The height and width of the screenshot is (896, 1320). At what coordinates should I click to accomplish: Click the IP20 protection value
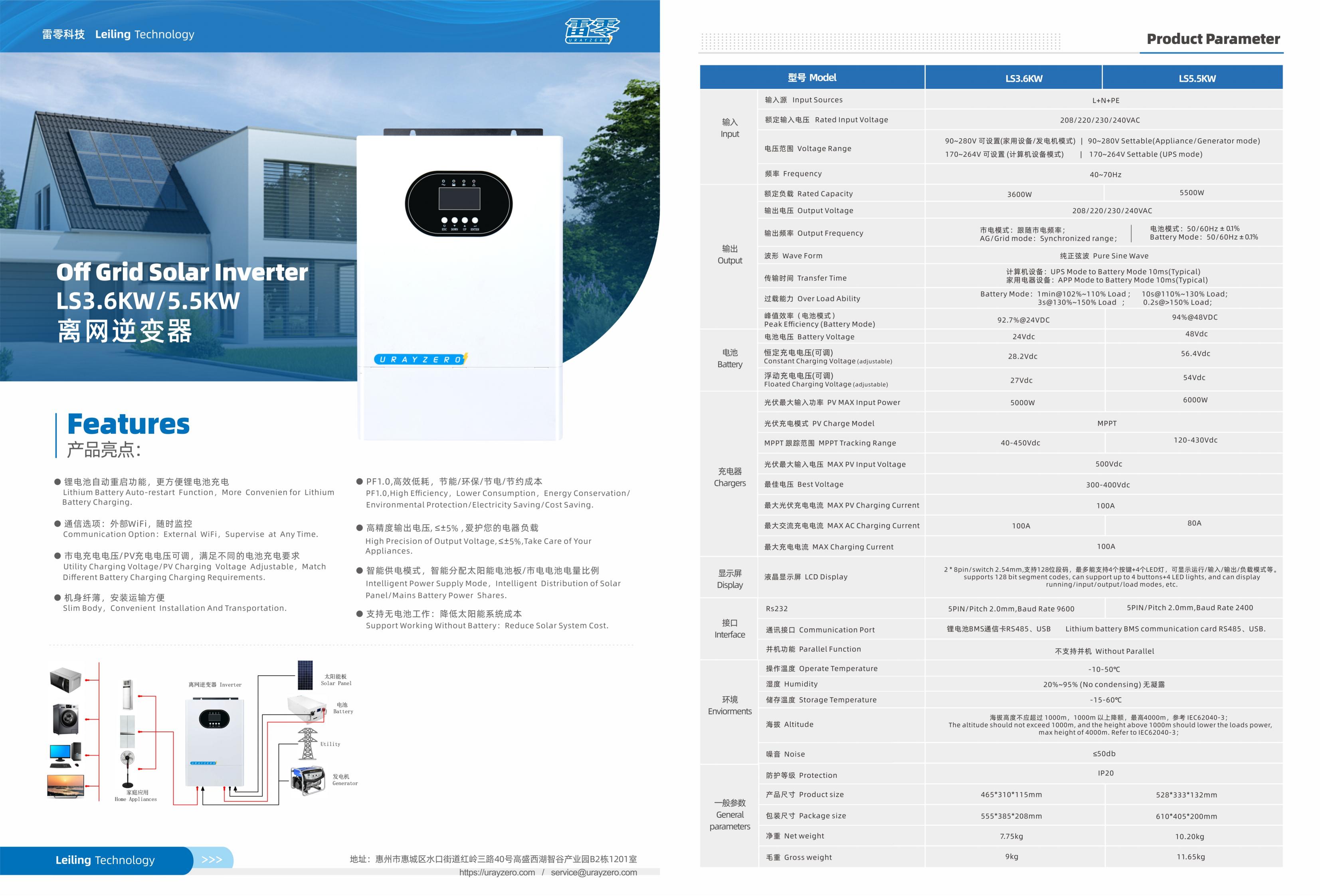point(1105,773)
